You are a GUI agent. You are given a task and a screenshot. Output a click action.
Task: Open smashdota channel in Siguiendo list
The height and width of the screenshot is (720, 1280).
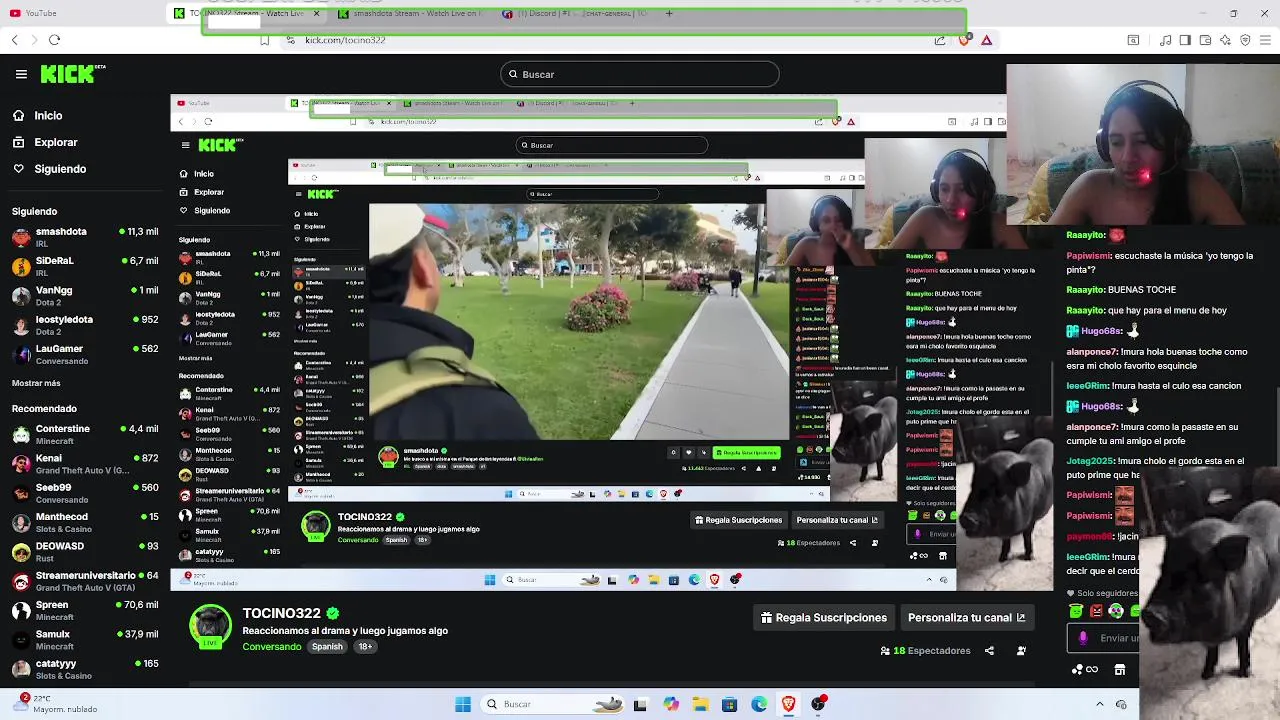click(x=85, y=237)
